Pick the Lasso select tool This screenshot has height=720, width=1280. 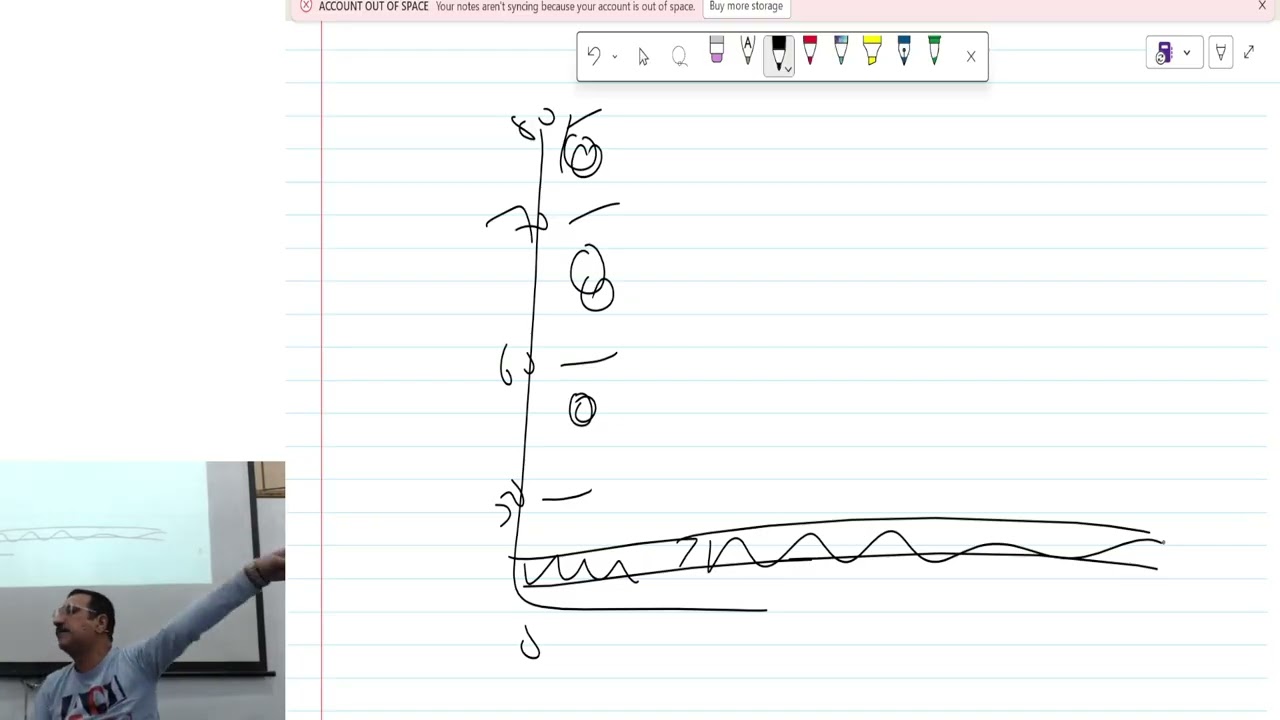coord(680,57)
